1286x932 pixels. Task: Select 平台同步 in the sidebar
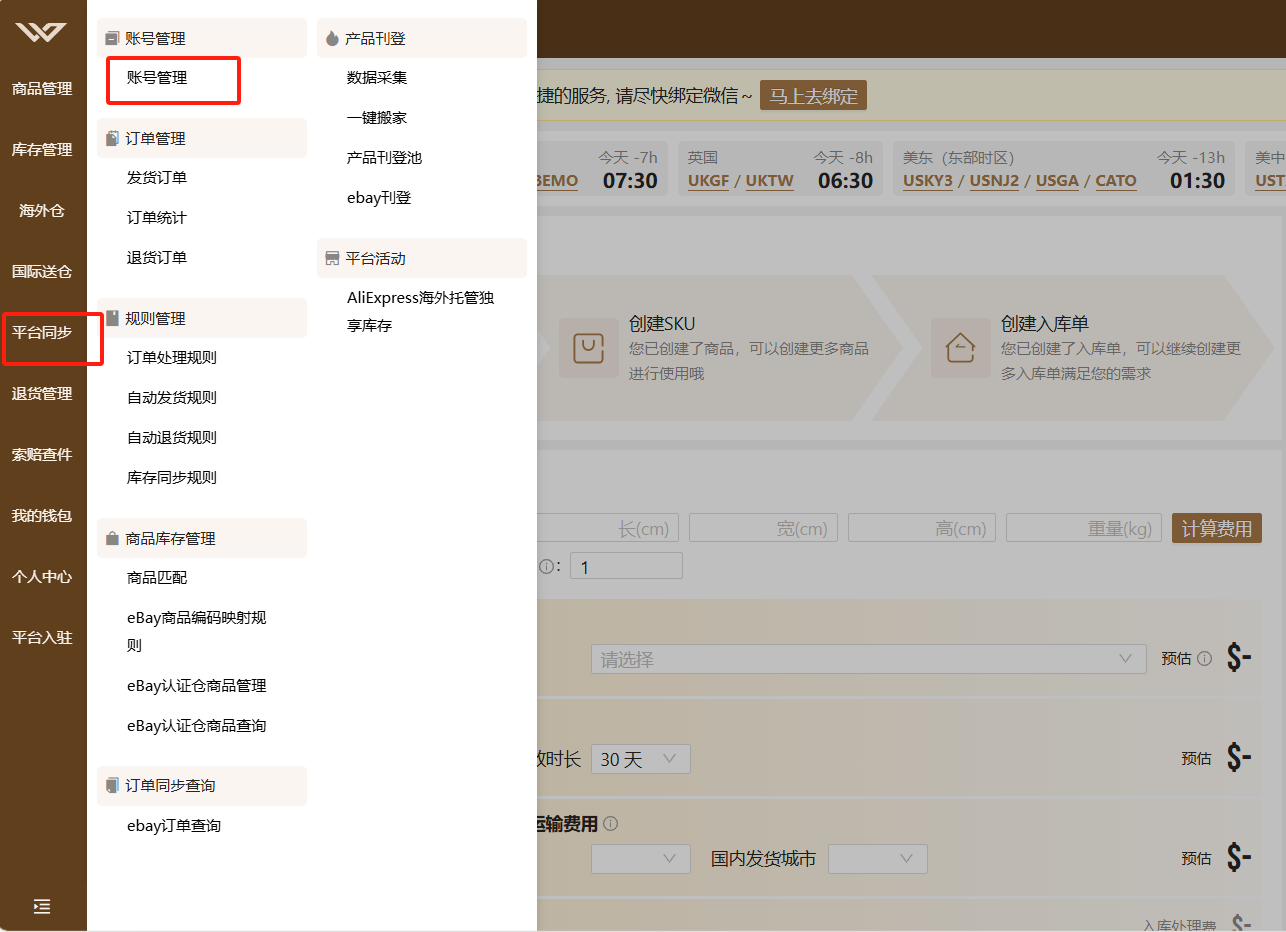tap(42, 333)
